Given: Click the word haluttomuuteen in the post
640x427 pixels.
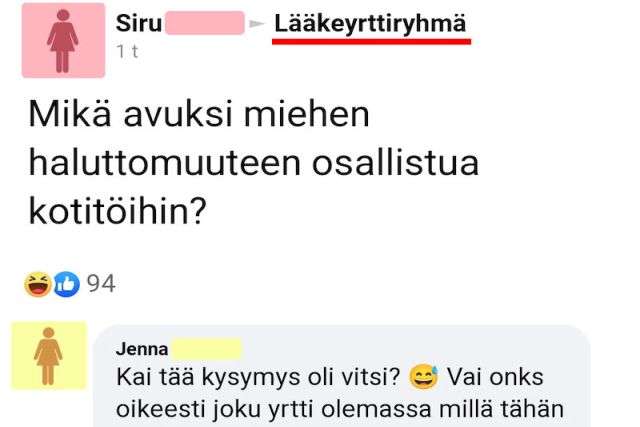Looking at the screenshot, I should [x=165, y=163].
